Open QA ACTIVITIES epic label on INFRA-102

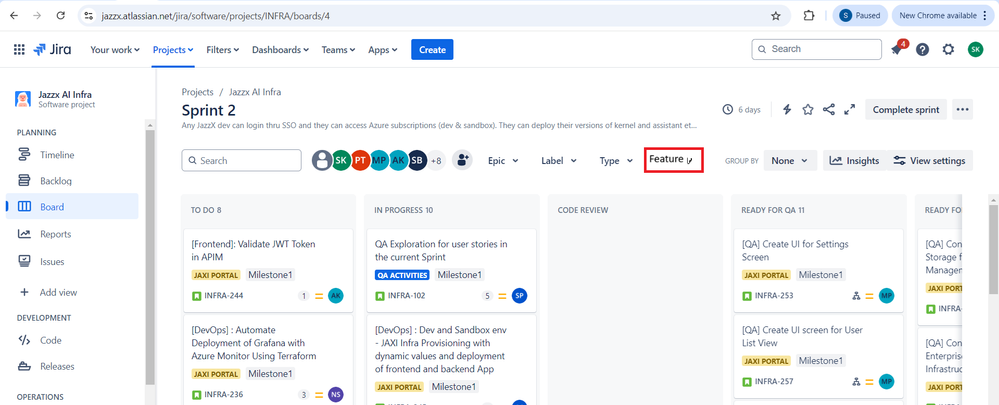402,275
